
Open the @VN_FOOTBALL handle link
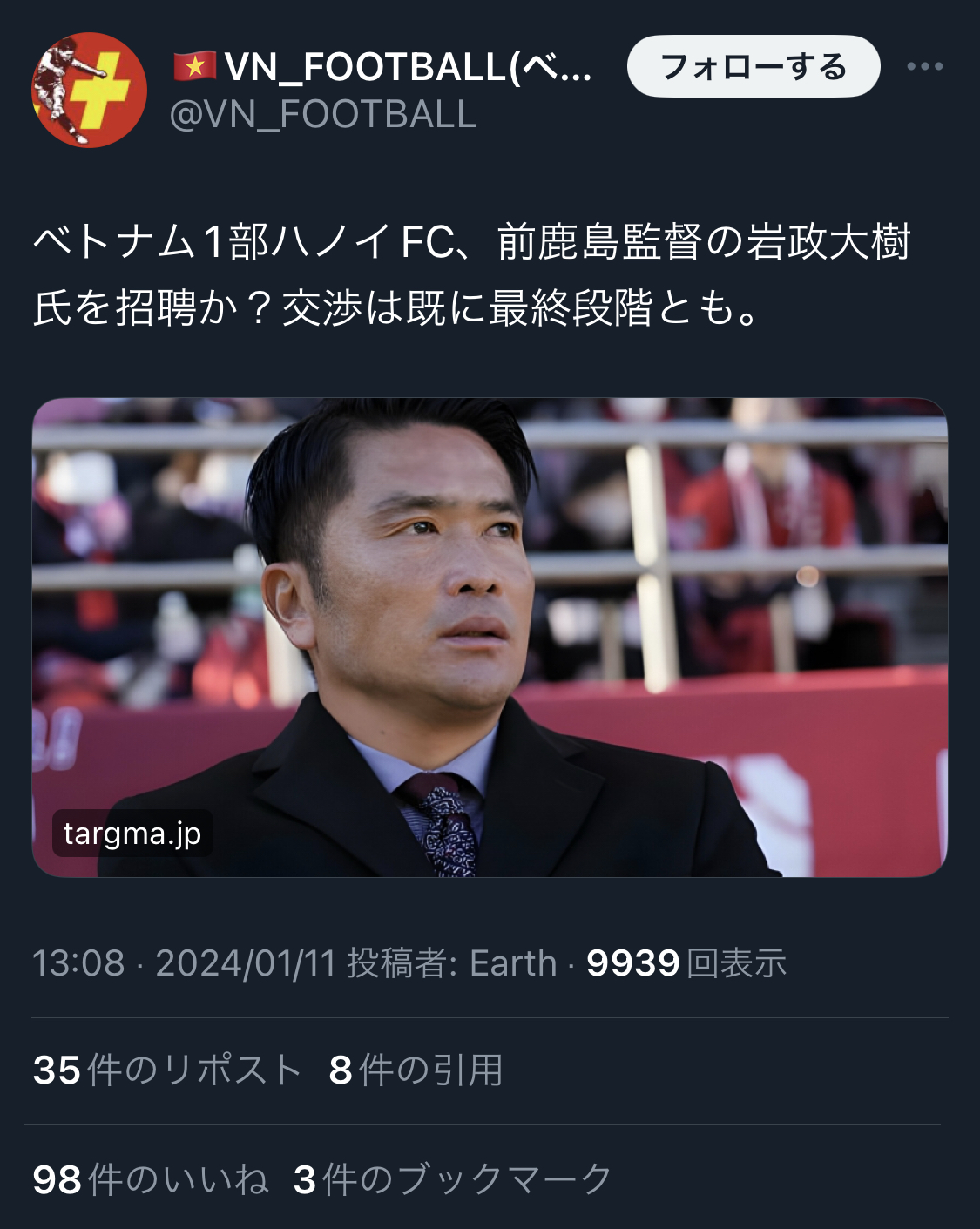tap(322, 115)
